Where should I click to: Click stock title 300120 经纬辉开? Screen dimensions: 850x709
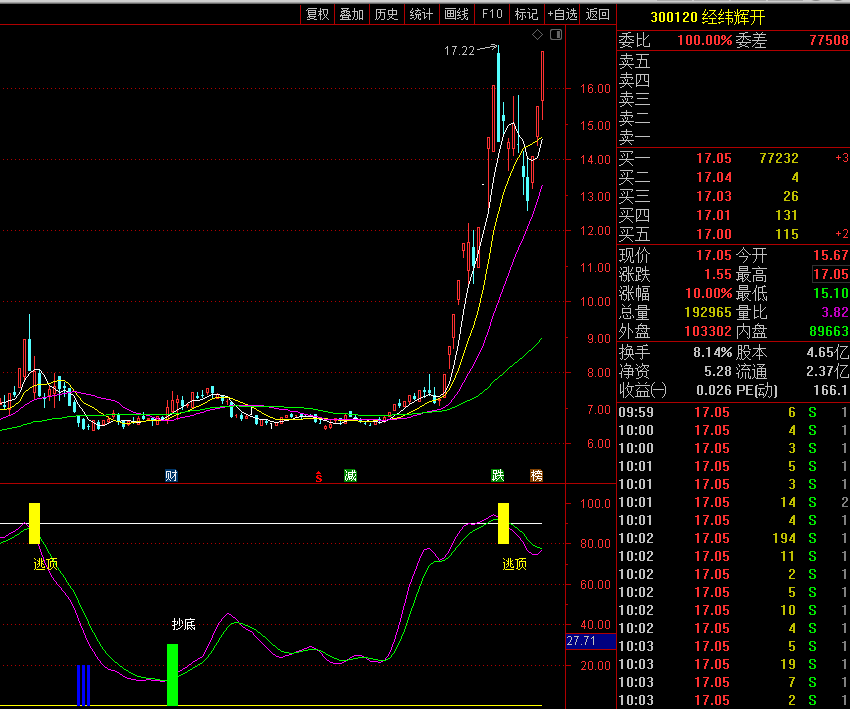pyautogui.click(x=707, y=17)
